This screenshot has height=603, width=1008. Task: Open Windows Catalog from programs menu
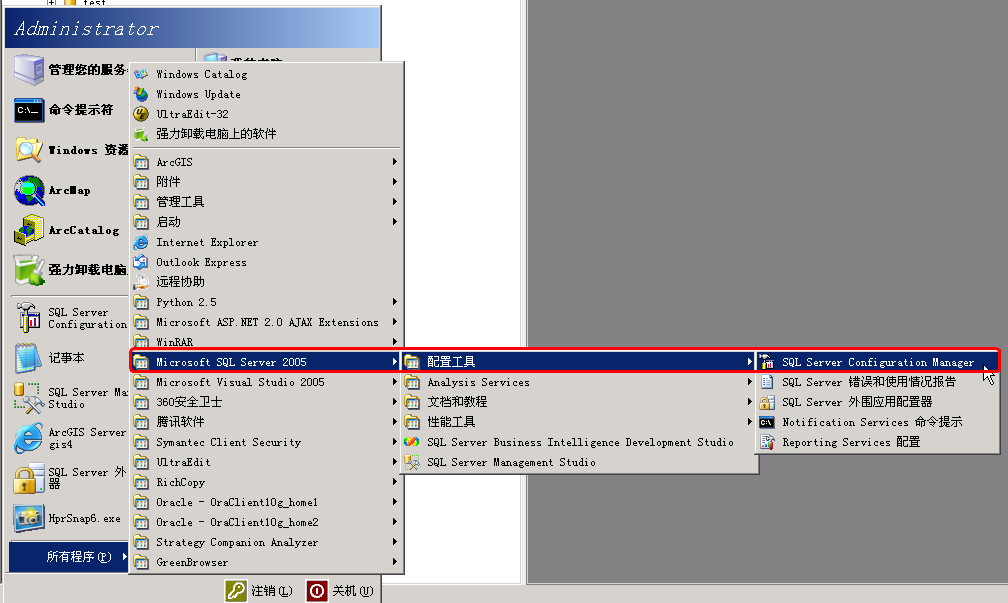point(266,74)
